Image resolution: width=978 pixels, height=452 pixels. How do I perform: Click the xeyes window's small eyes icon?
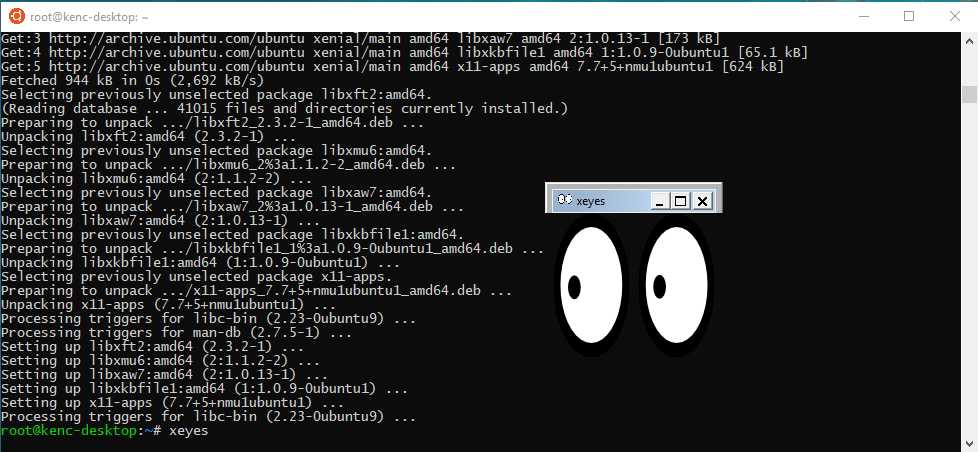click(x=564, y=200)
